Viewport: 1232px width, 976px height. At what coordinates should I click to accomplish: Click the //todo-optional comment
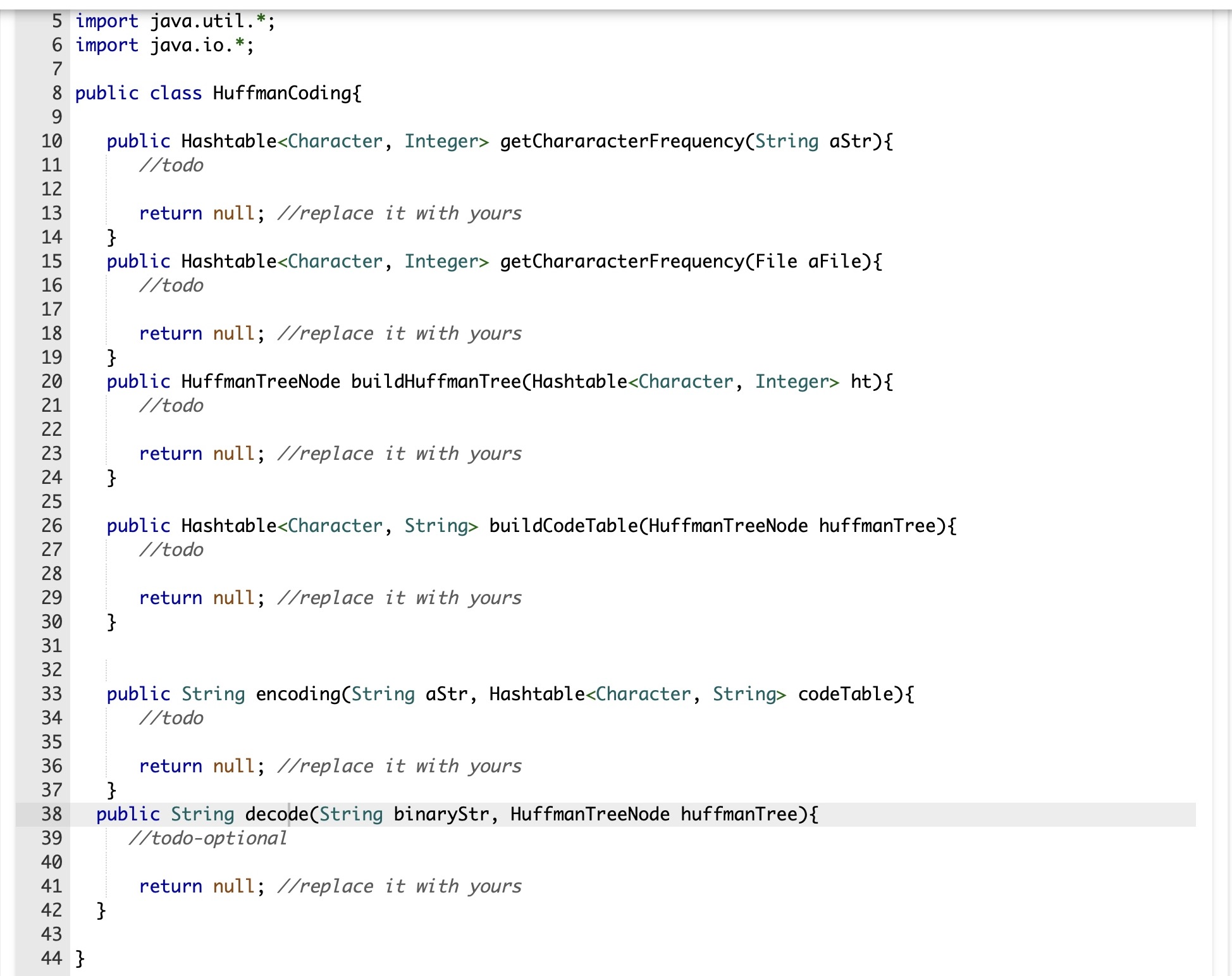(207, 838)
